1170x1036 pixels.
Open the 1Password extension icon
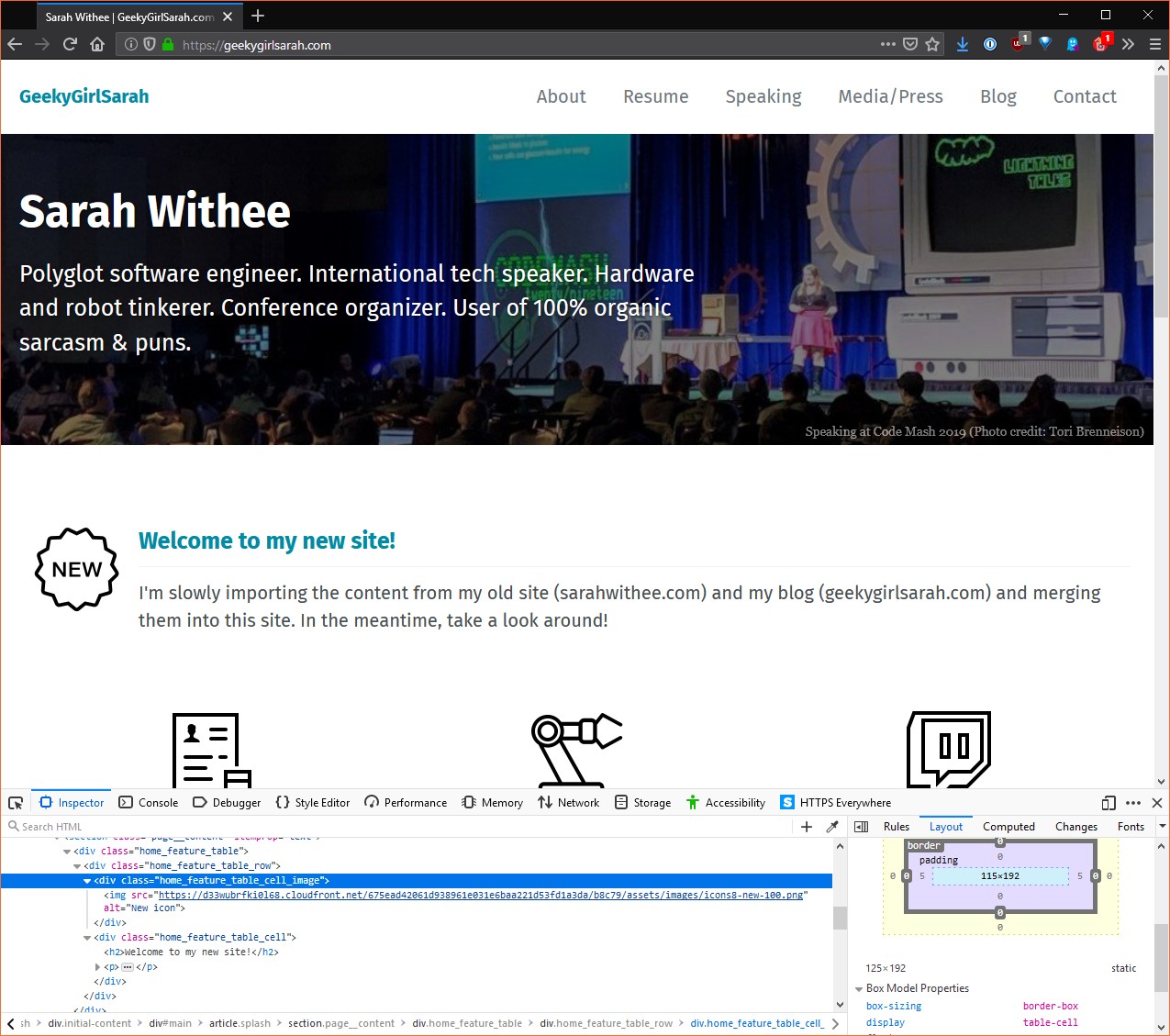(x=990, y=44)
